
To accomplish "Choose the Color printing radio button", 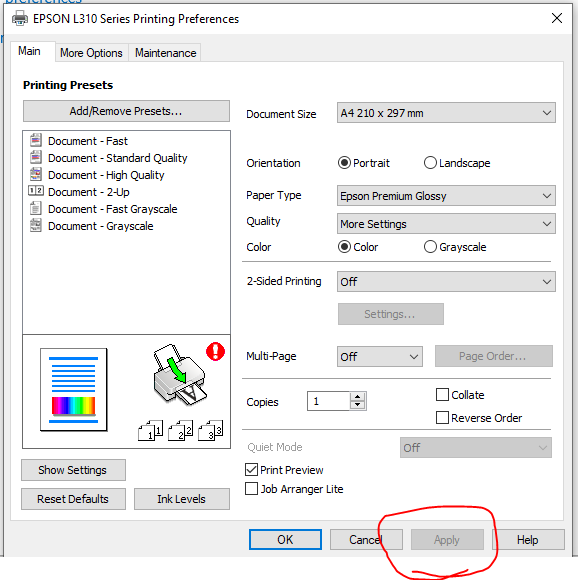I will [344, 247].
